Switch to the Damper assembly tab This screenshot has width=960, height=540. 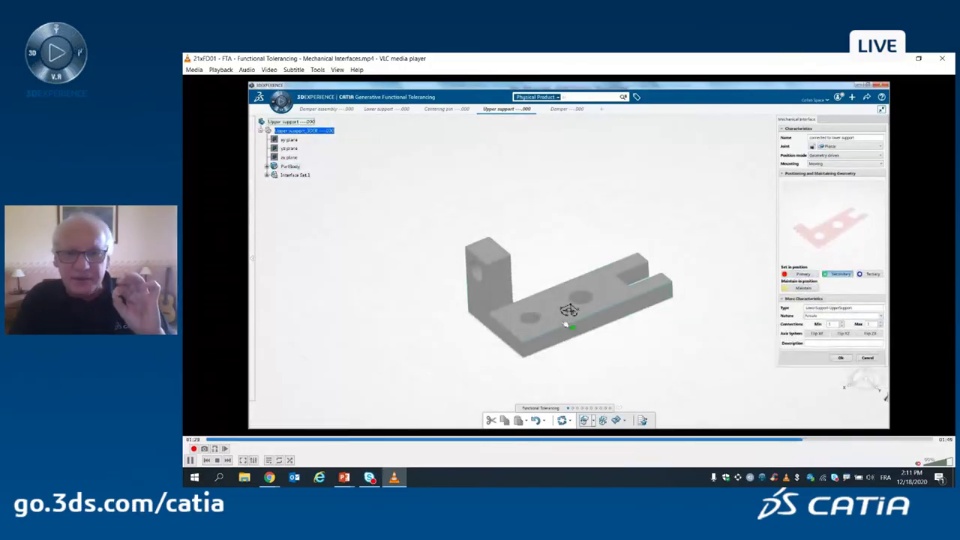pos(326,109)
